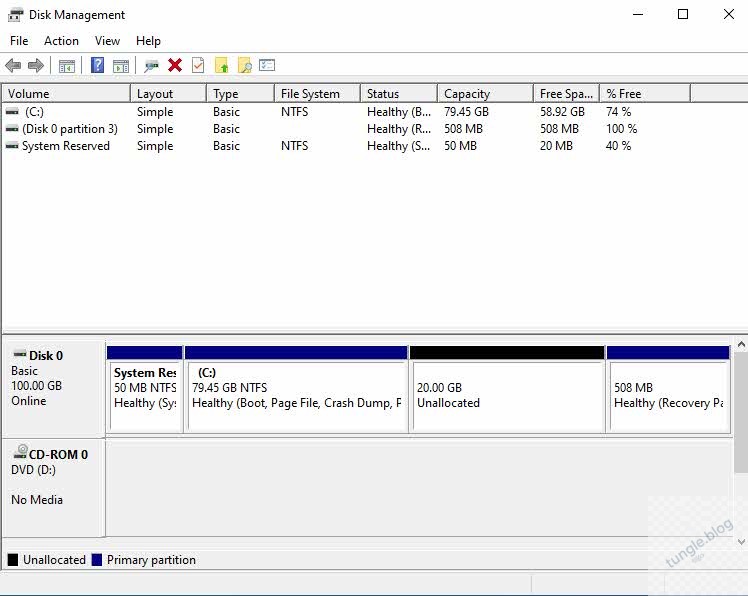Click the Disk Management title bar icon

click(15, 15)
